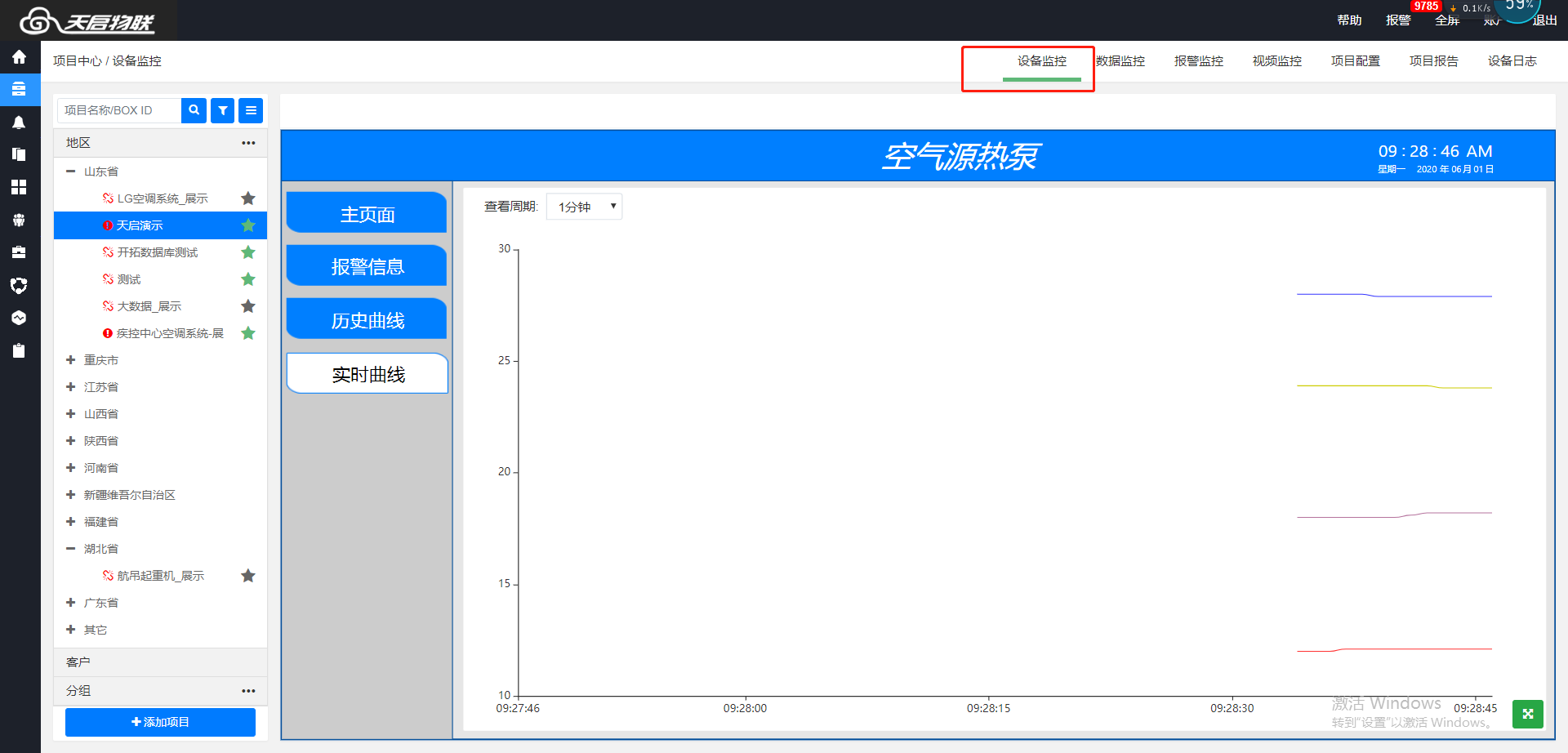Image resolution: width=1568 pixels, height=753 pixels.
Task: Toggle favorite star for 大数据_展示
Action: tap(248, 306)
